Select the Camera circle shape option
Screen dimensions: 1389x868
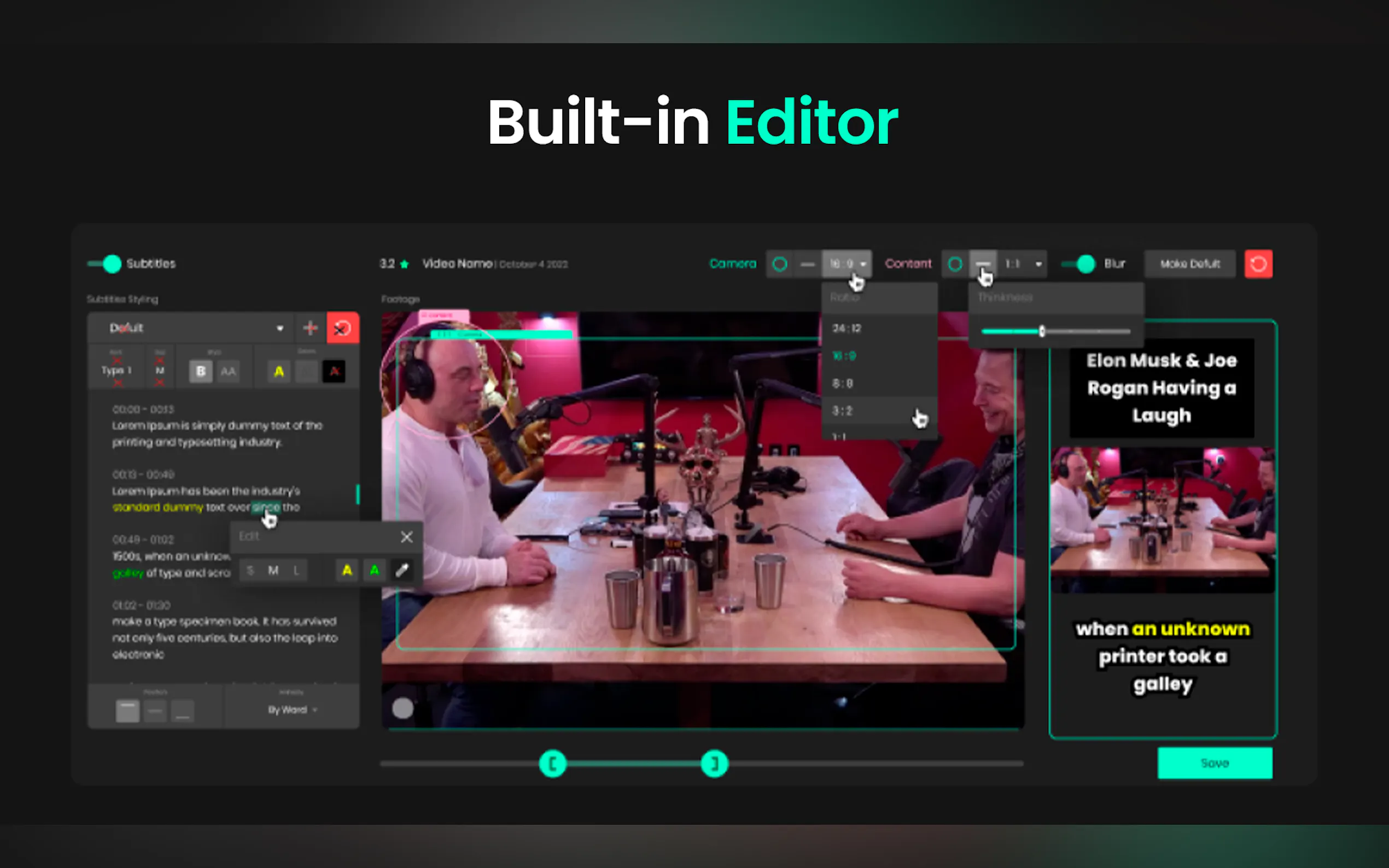tap(779, 264)
